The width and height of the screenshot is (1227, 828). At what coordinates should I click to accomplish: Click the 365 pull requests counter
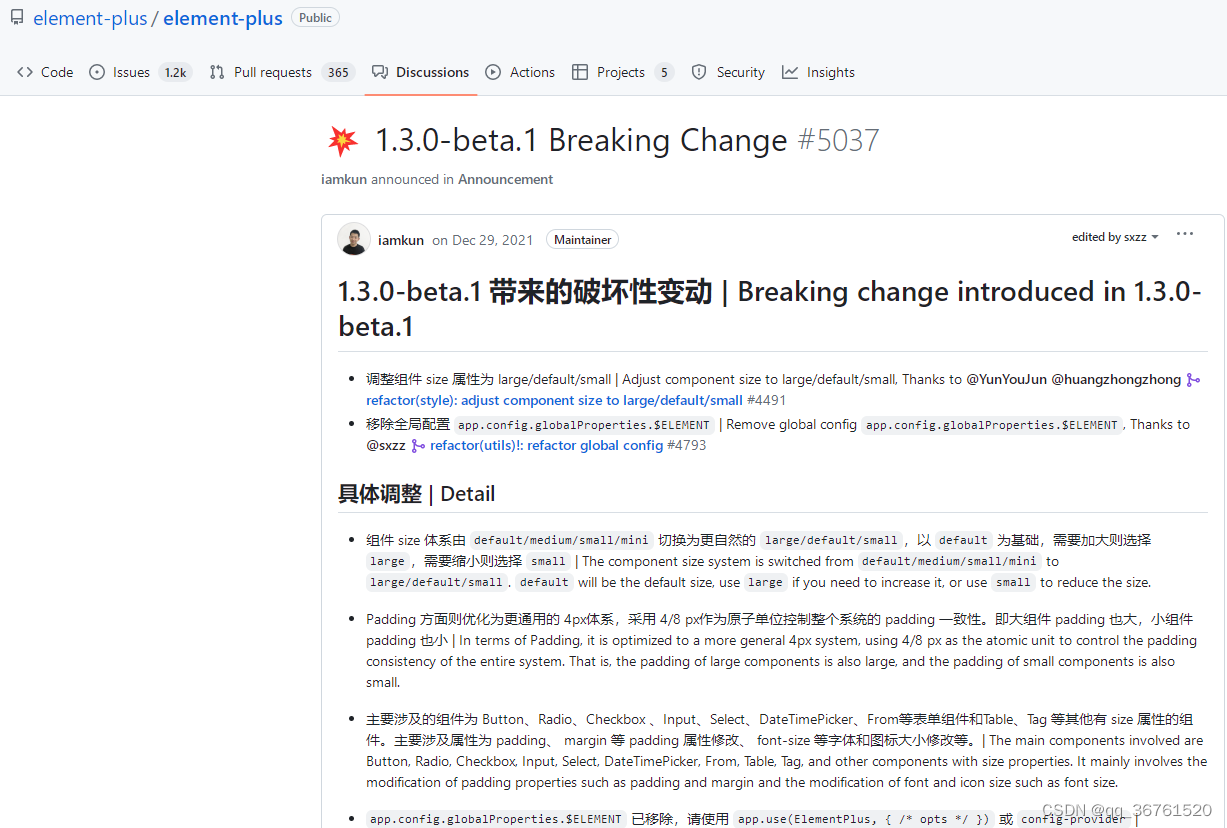(x=338, y=72)
